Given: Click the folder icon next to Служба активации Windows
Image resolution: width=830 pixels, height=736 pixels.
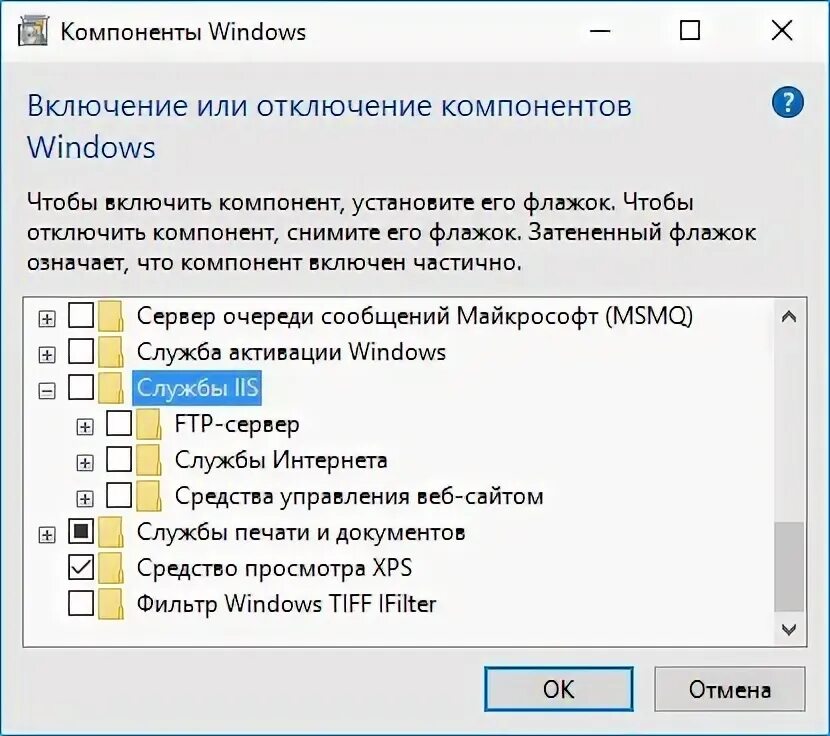Looking at the screenshot, I should point(111,352).
